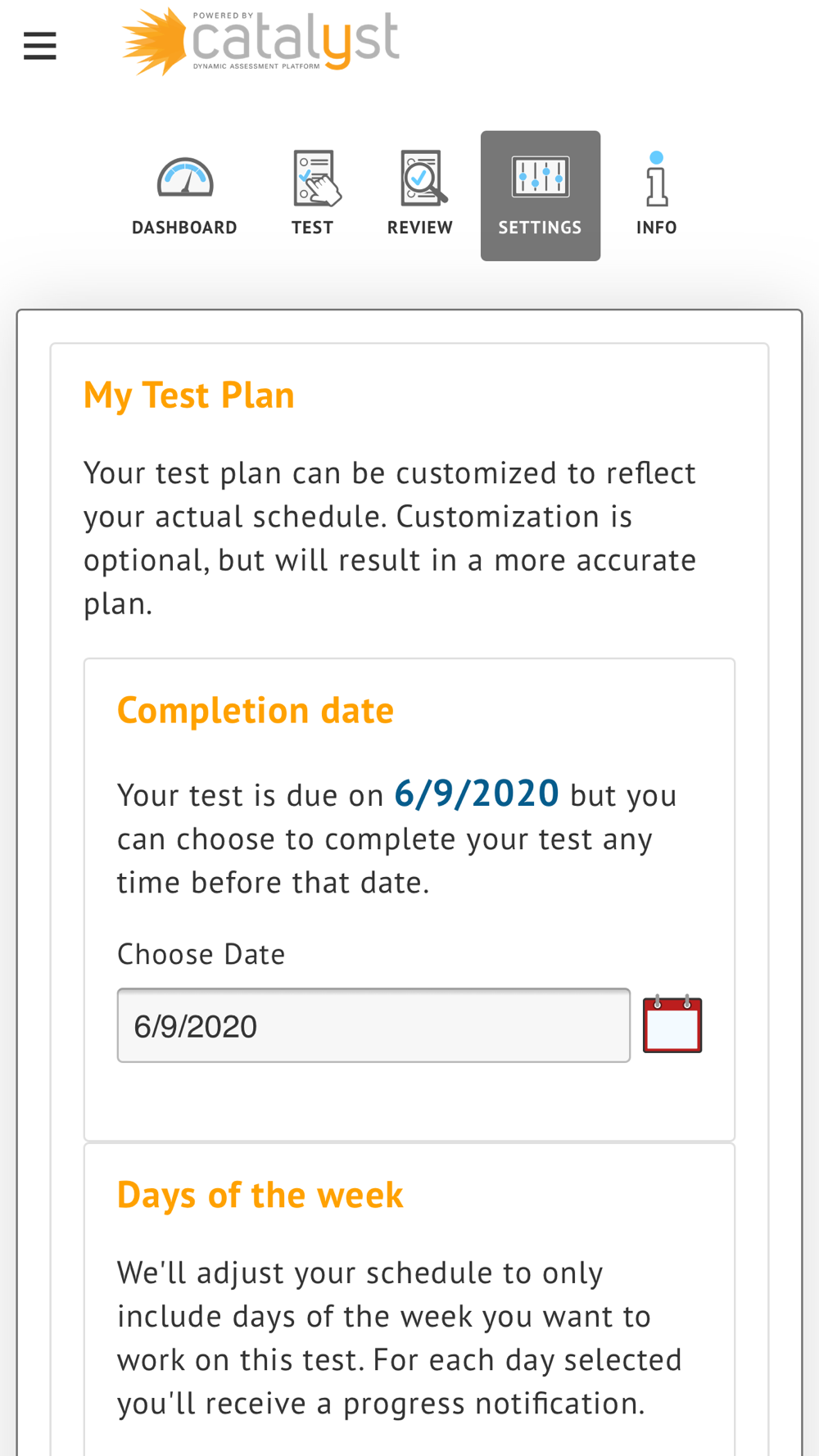Click the Settings sliders icon

click(541, 177)
